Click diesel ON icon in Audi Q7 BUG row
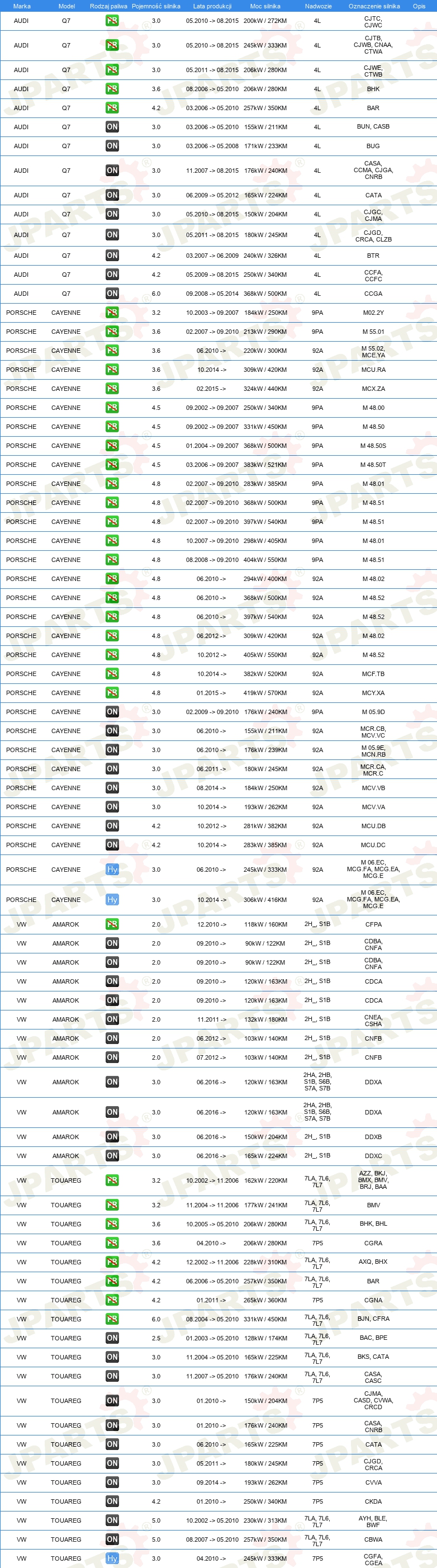Image resolution: width=437 pixels, height=1568 pixels. [x=112, y=146]
